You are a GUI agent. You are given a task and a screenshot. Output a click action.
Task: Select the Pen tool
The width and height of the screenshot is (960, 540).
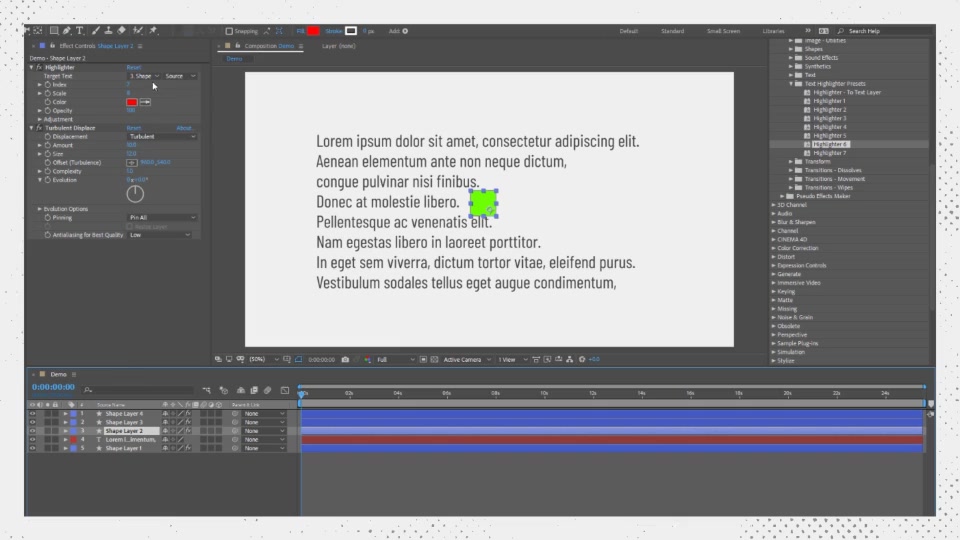67,31
